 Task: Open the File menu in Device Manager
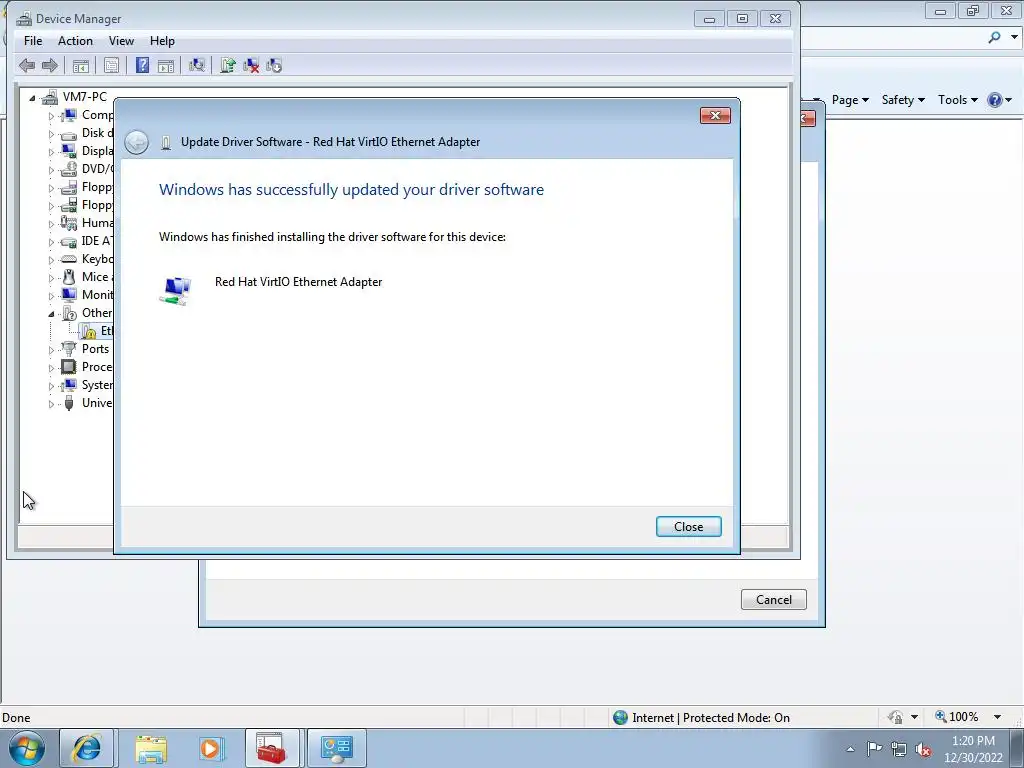click(x=33, y=40)
